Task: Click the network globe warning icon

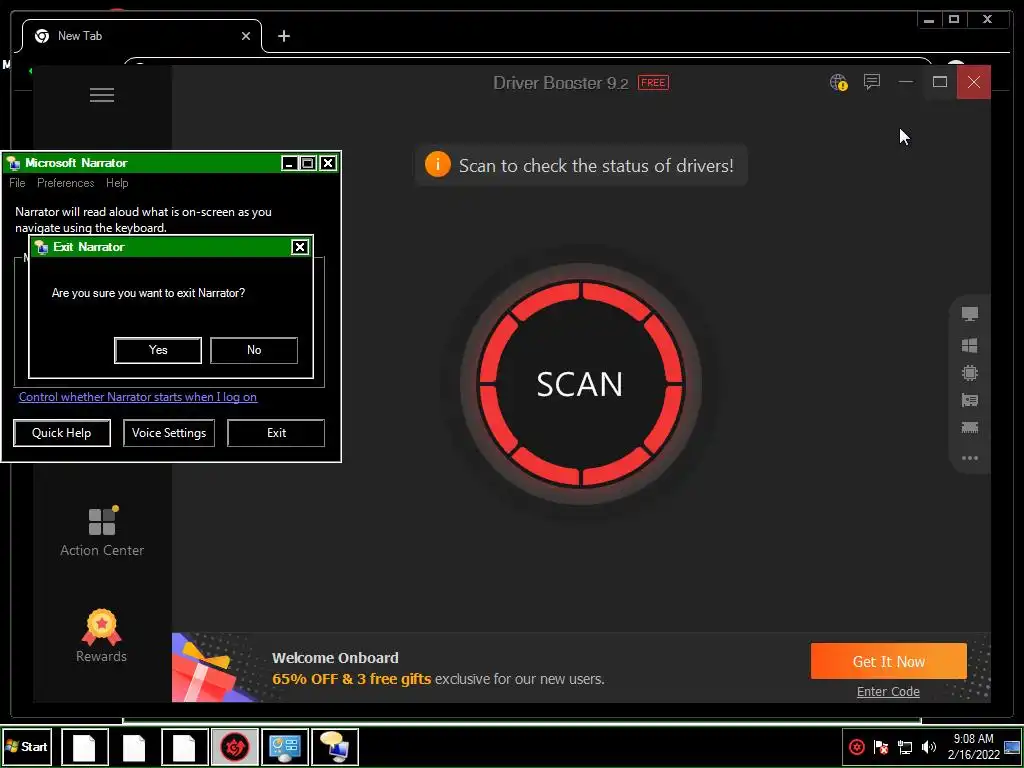Action: tap(839, 82)
